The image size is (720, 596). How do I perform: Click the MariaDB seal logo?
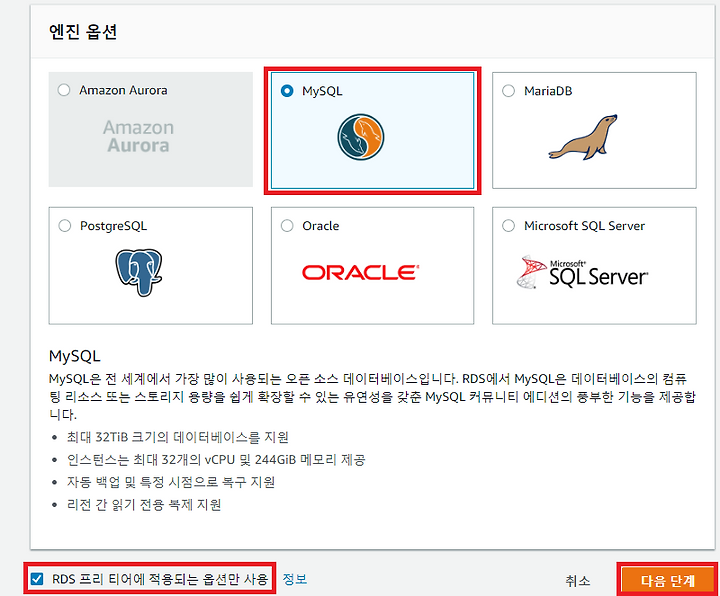tap(583, 137)
